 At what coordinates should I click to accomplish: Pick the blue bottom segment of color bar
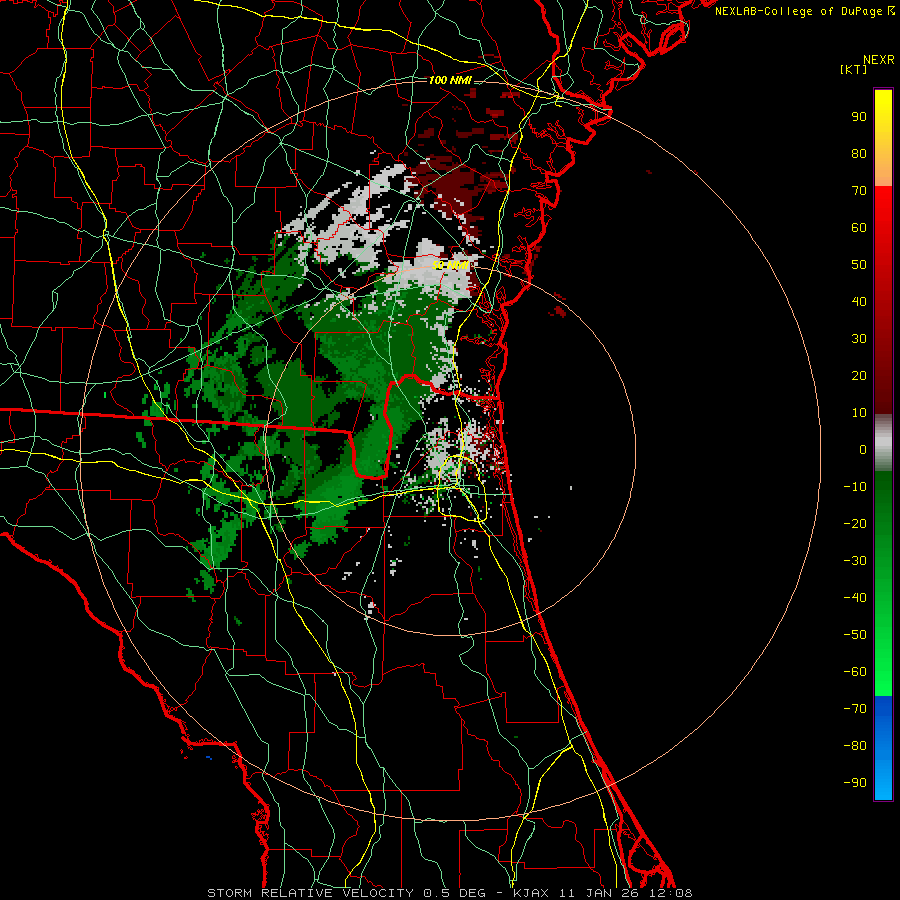(883, 748)
